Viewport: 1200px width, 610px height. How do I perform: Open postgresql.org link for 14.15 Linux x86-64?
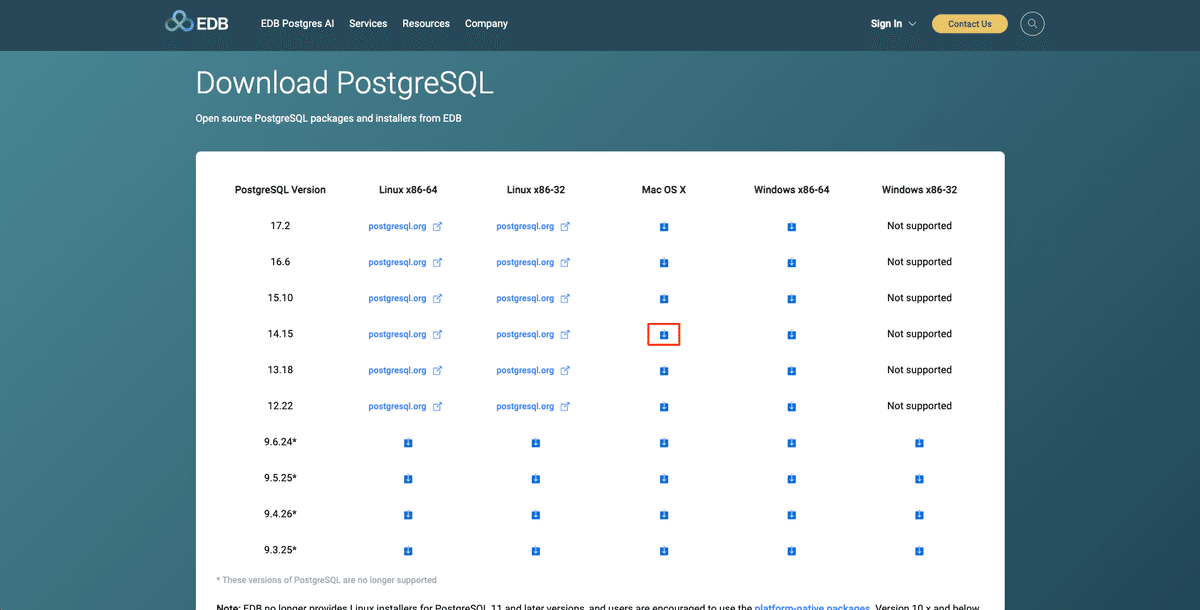click(405, 334)
